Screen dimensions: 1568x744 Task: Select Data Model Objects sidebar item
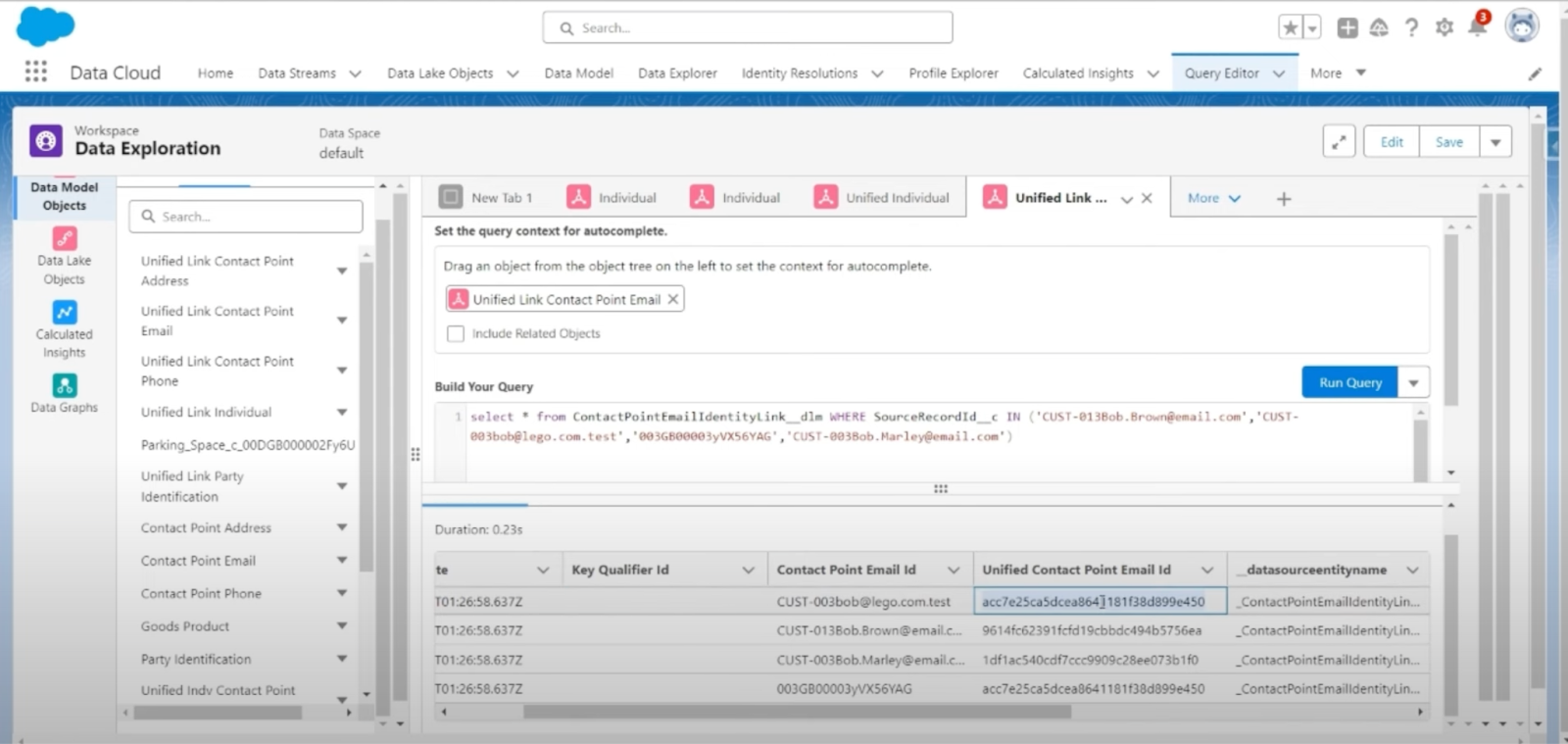[64, 196]
